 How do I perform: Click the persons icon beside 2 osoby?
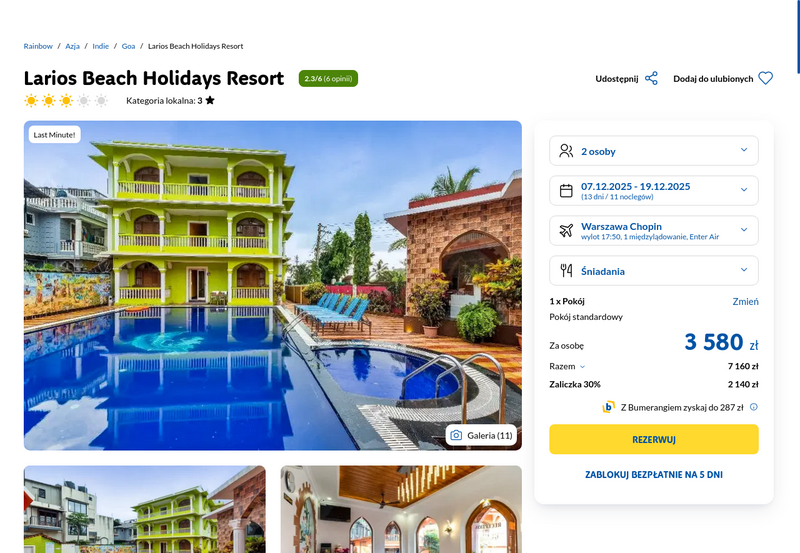(x=566, y=151)
